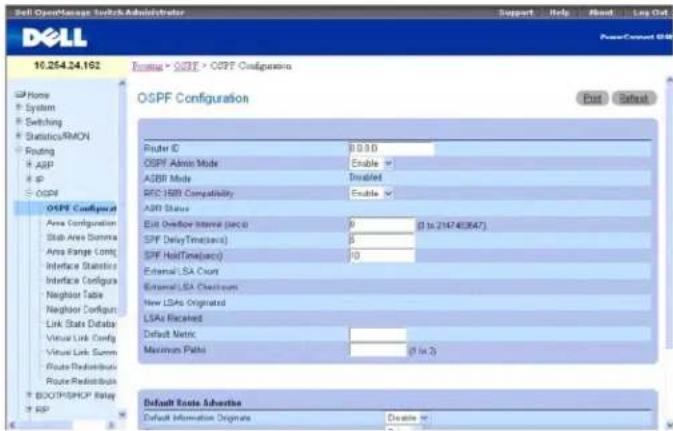This screenshot has width=673, height=431.
Task: Open Interface Statistics page
Action: coord(81,266)
